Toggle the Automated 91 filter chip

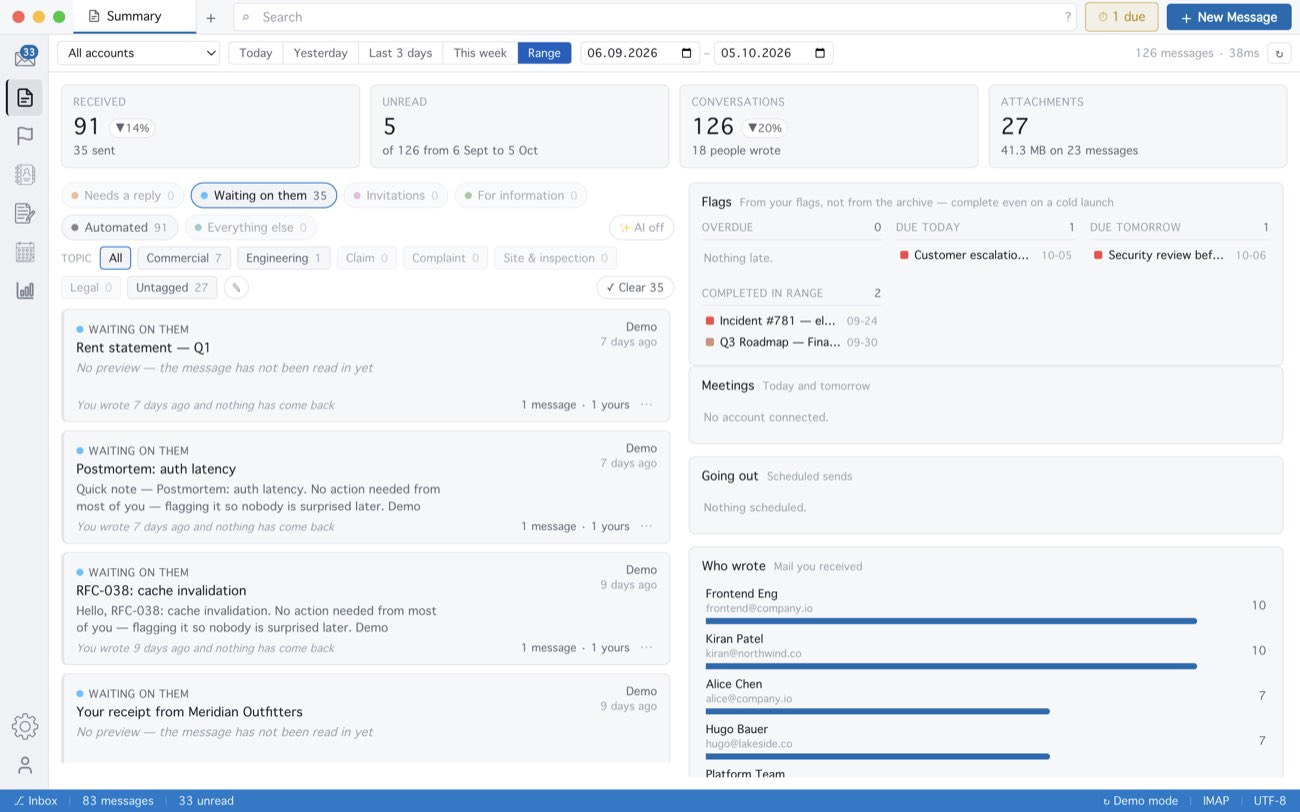120,227
